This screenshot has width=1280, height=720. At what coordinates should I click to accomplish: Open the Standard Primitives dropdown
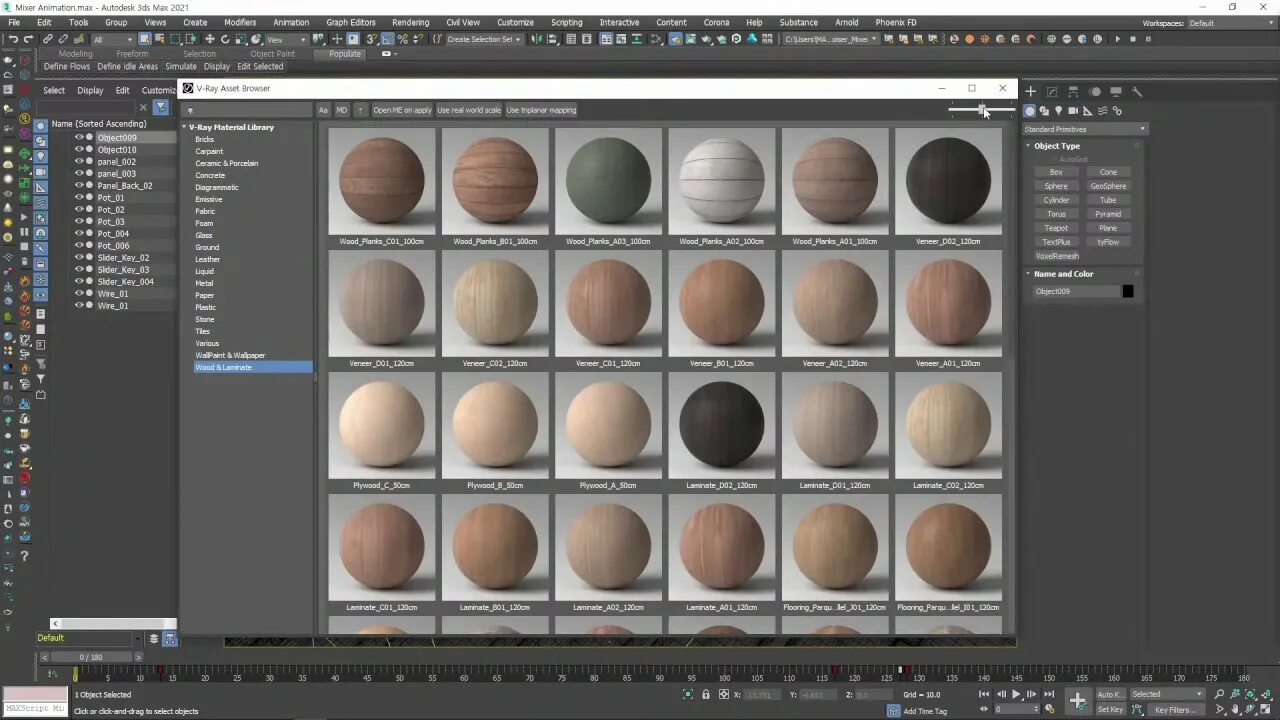click(x=1085, y=129)
